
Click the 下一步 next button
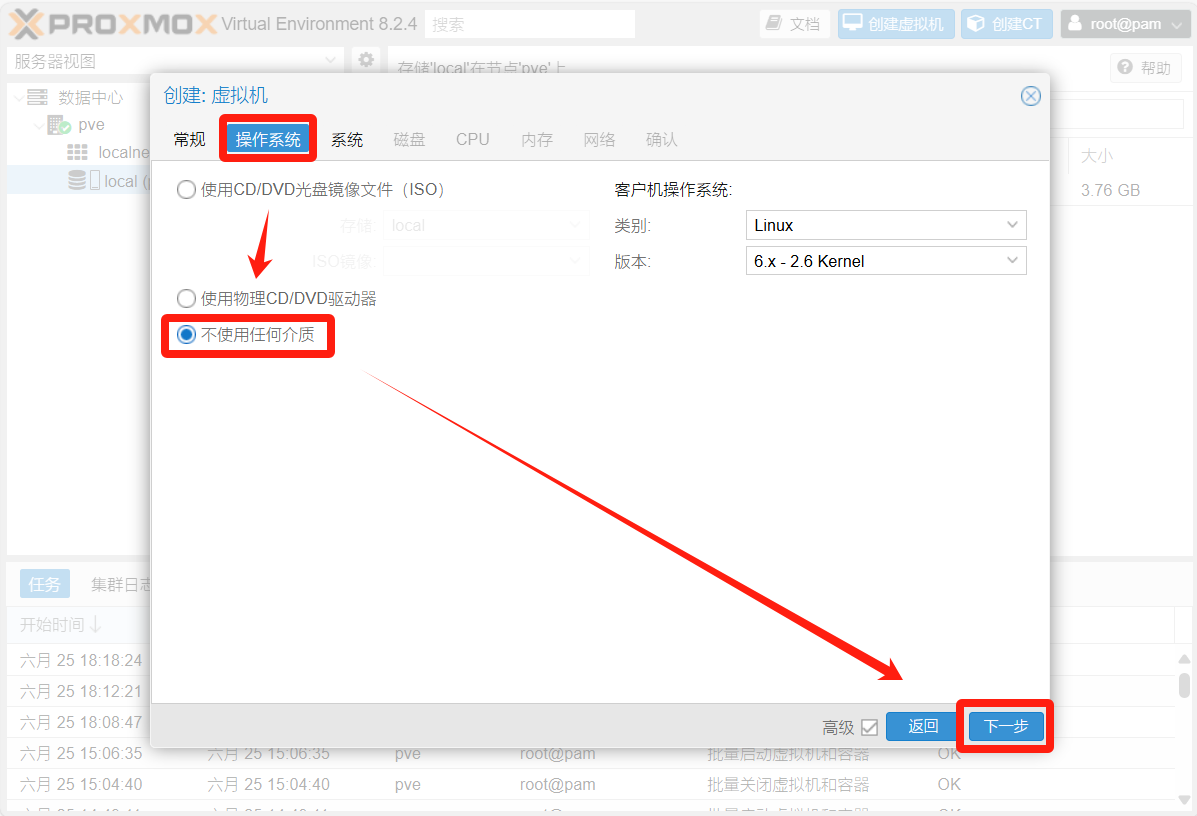pyautogui.click(x=1005, y=726)
